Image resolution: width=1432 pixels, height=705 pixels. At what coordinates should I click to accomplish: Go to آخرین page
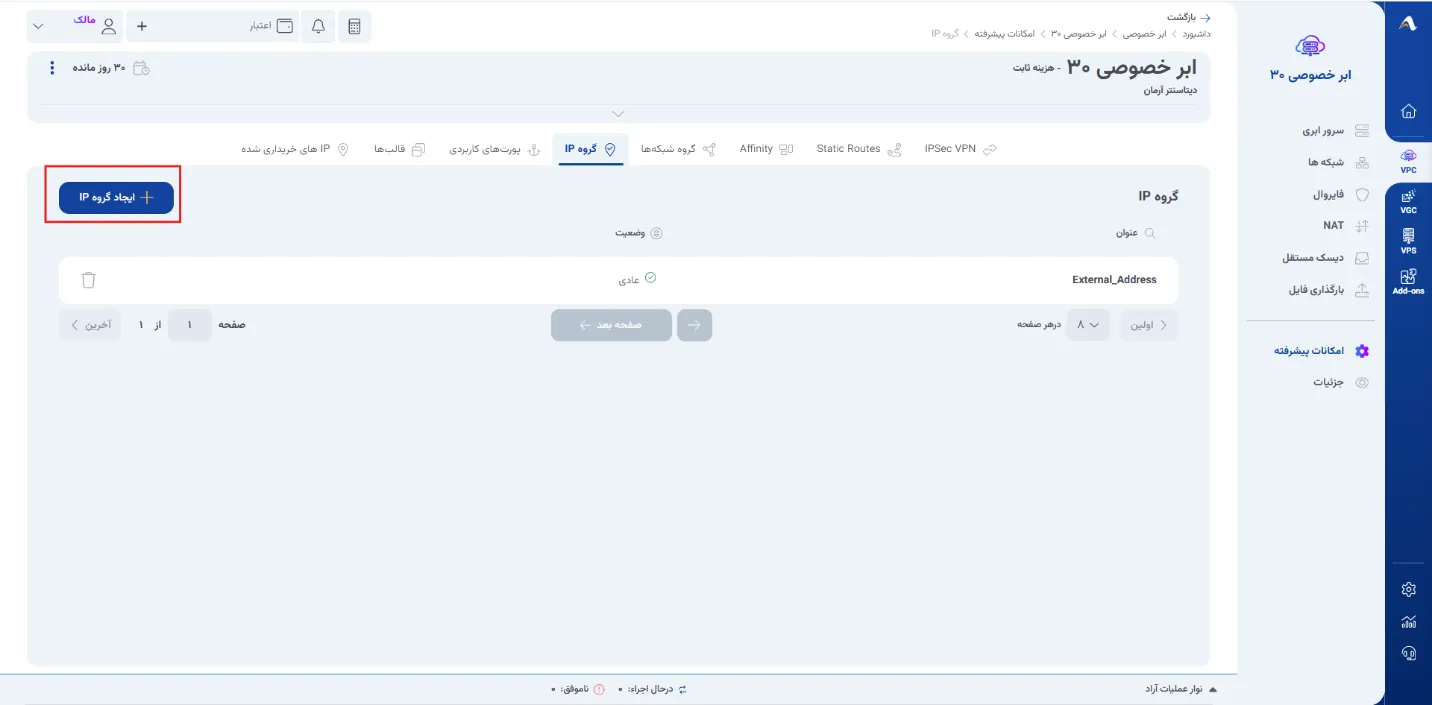tap(90, 325)
